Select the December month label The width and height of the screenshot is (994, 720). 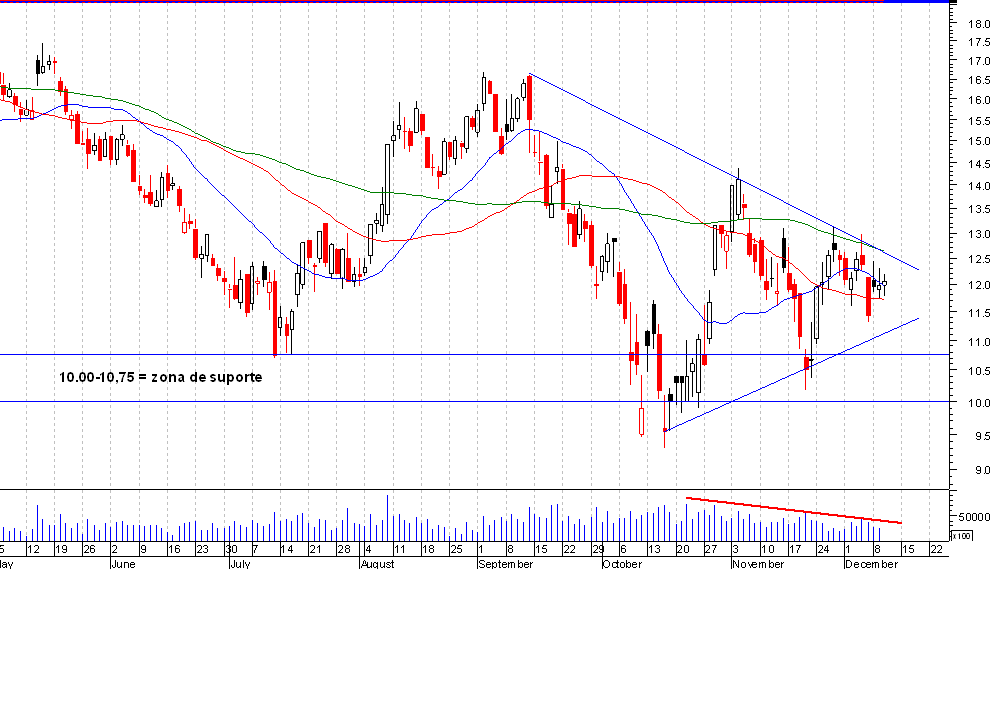tap(871, 564)
